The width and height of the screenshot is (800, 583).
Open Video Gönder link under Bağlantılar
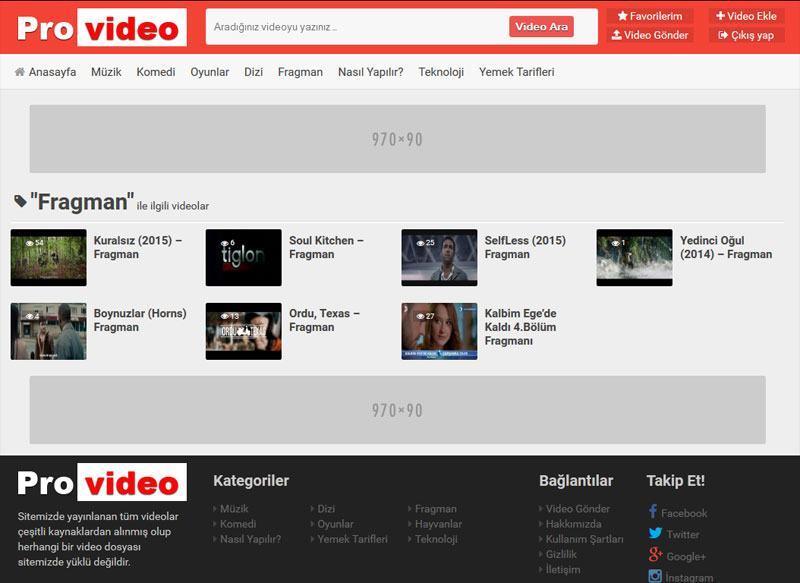[578, 509]
